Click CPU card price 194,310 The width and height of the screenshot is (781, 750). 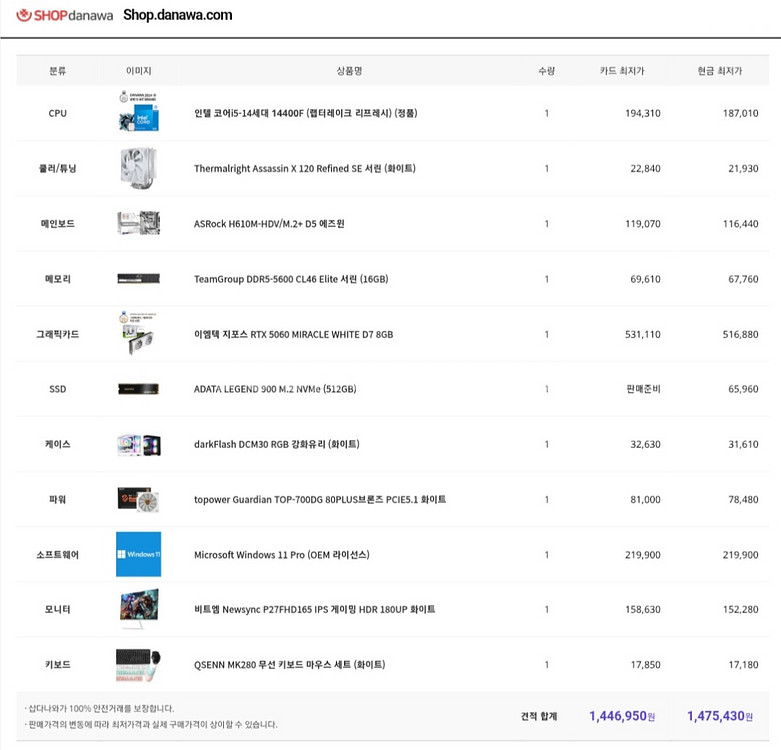click(x=643, y=113)
